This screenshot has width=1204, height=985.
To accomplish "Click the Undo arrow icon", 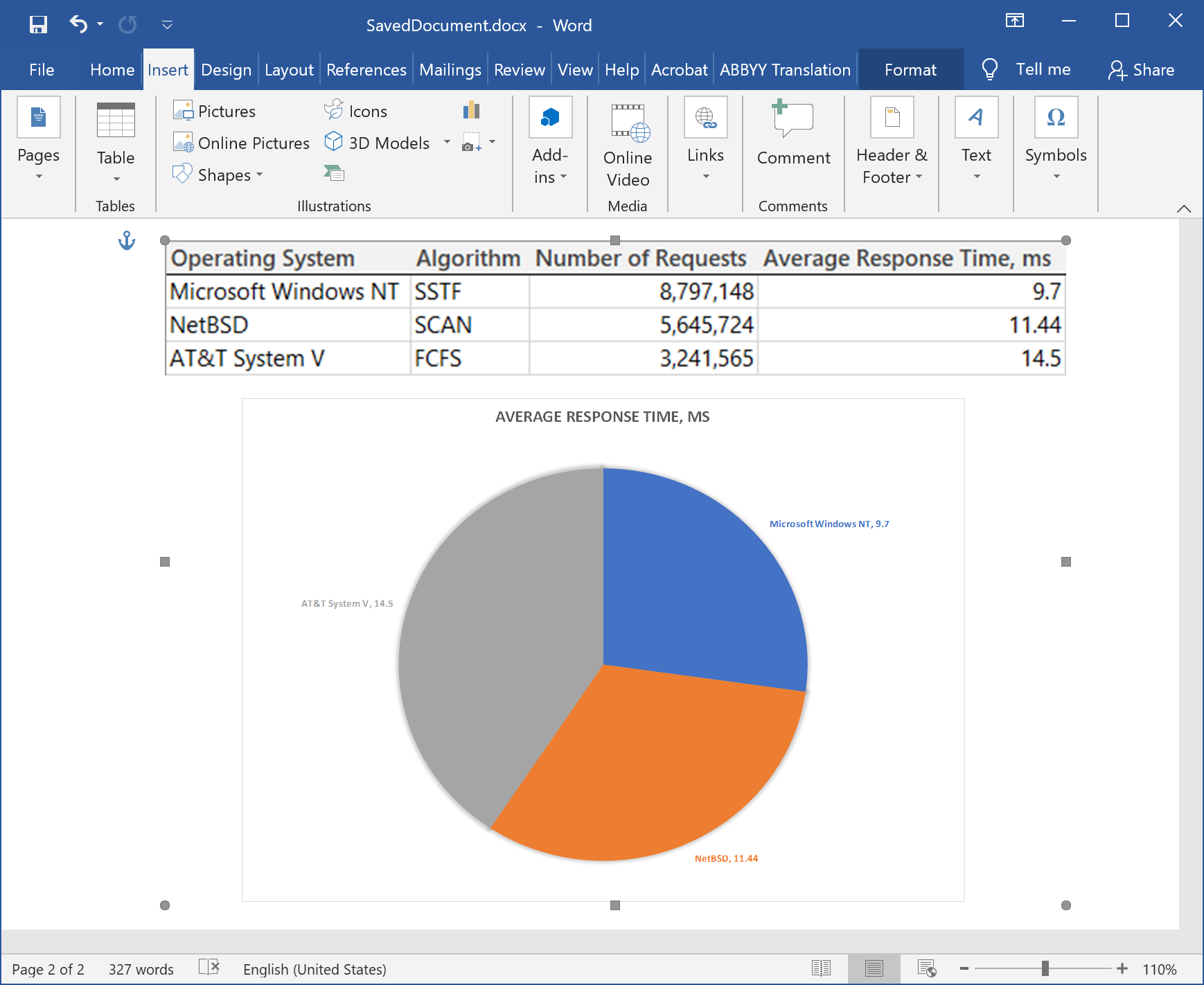I will tap(78, 25).
